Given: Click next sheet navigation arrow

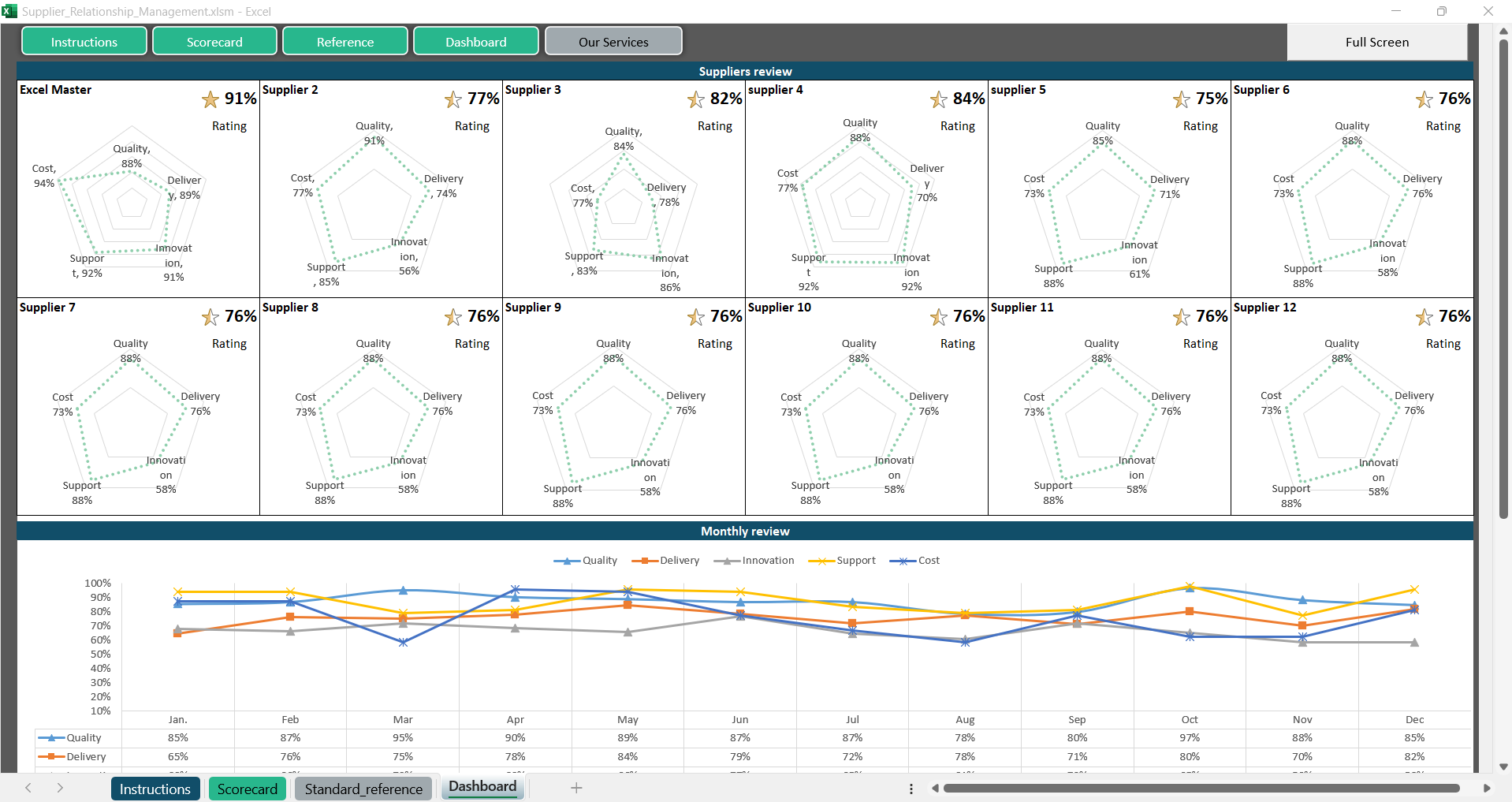Looking at the screenshot, I should (x=60, y=788).
